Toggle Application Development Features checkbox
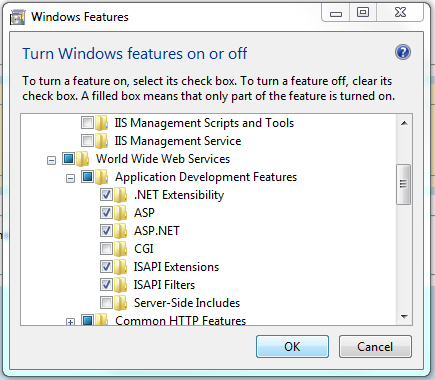This screenshot has width=435, height=380. coord(87,177)
